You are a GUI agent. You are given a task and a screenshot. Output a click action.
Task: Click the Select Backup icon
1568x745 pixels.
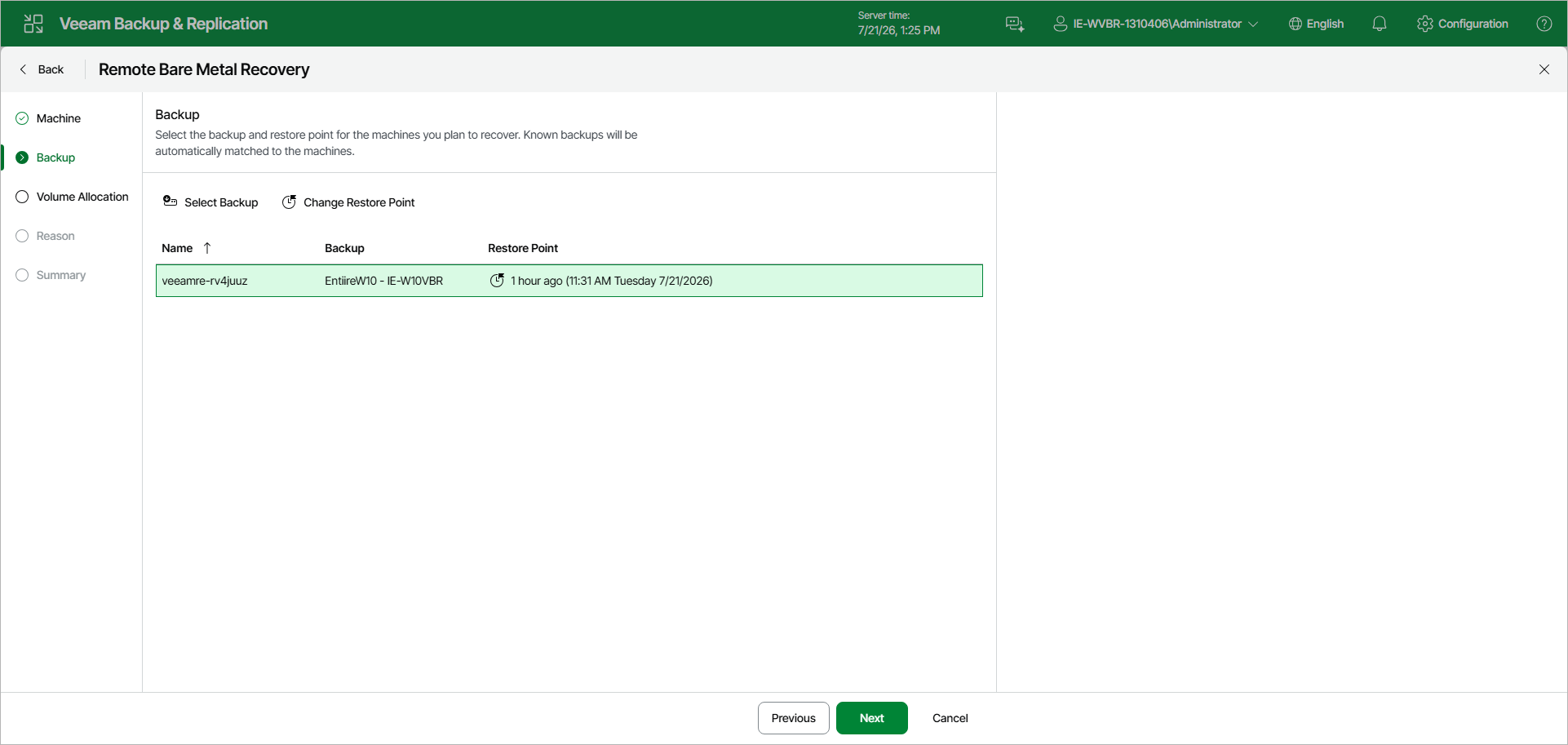[x=170, y=202]
